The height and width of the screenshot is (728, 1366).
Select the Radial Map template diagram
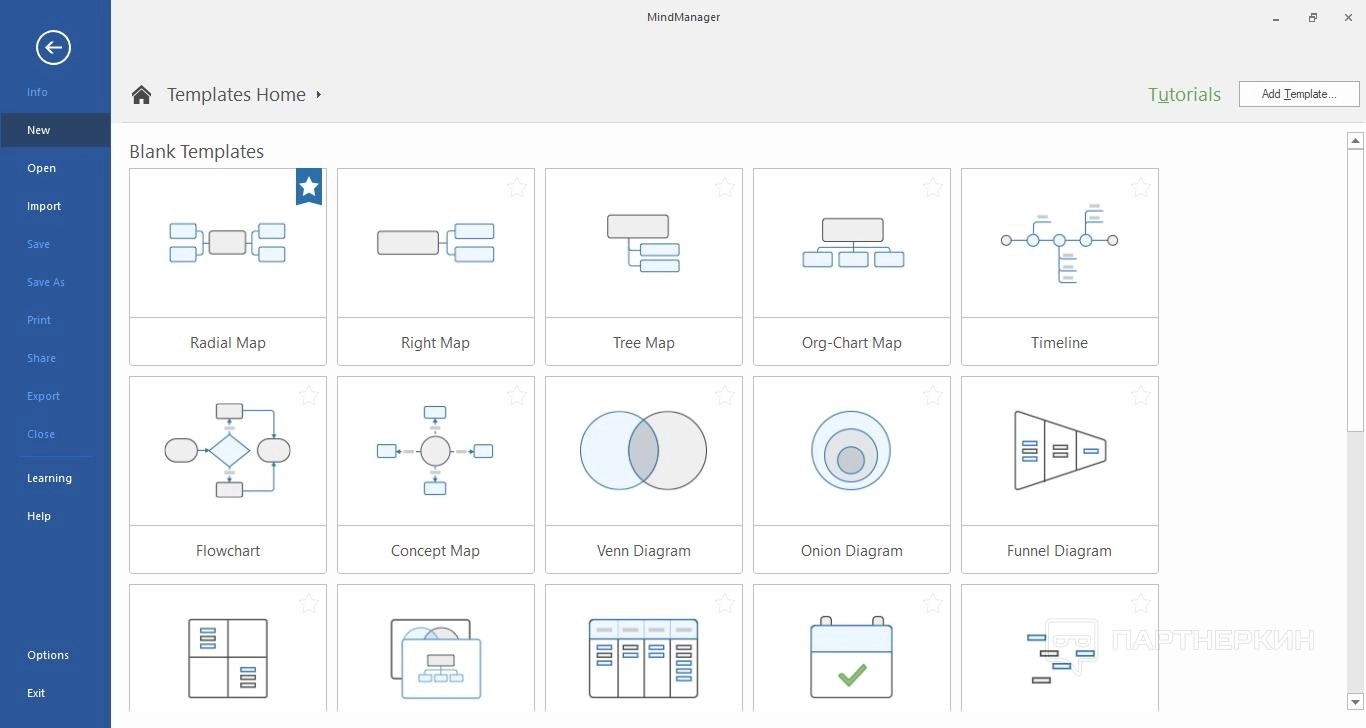point(228,242)
